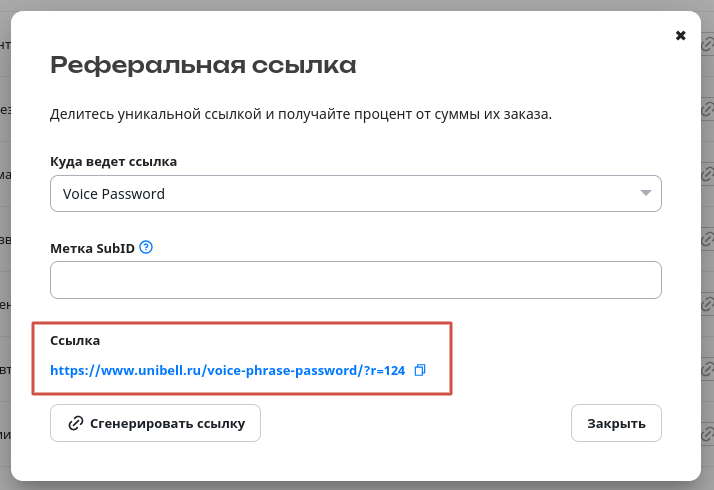
Task: Click the Метка SubID label
Action: (x=92, y=248)
